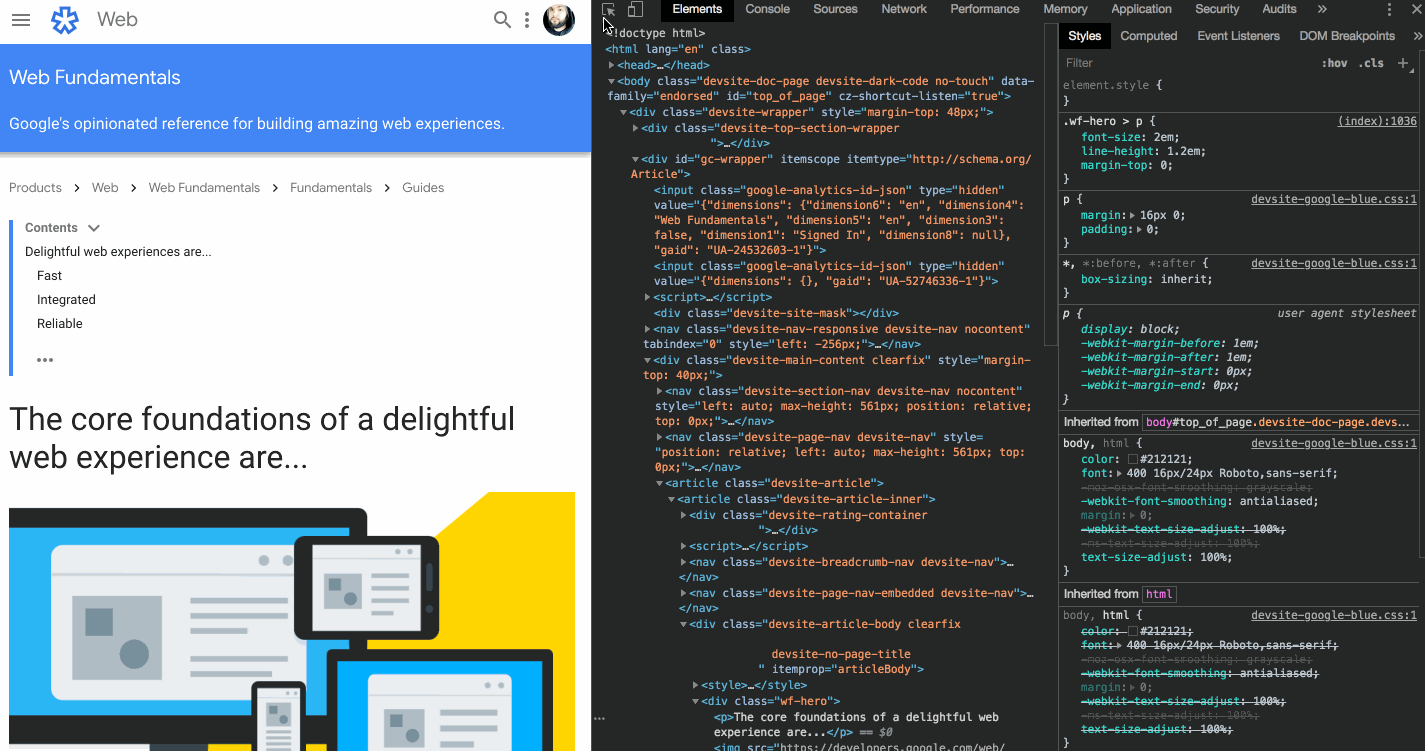This screenshot has width=1425, height=751.
Task: Open the Audits panel
Action: [x=1279, y=9]
